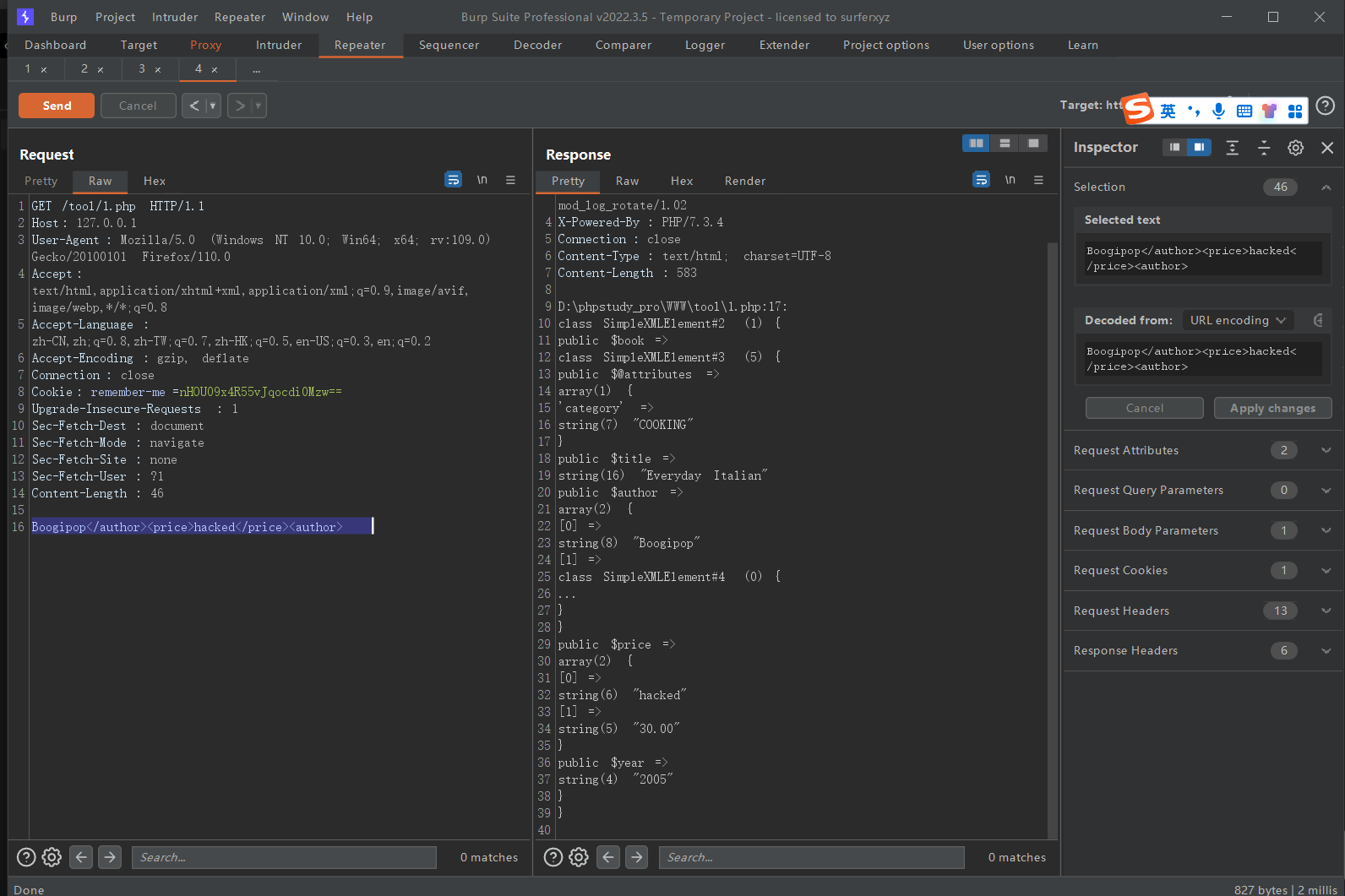Close Repeater tab 3
1345x896 pixels.
[158, 70]
